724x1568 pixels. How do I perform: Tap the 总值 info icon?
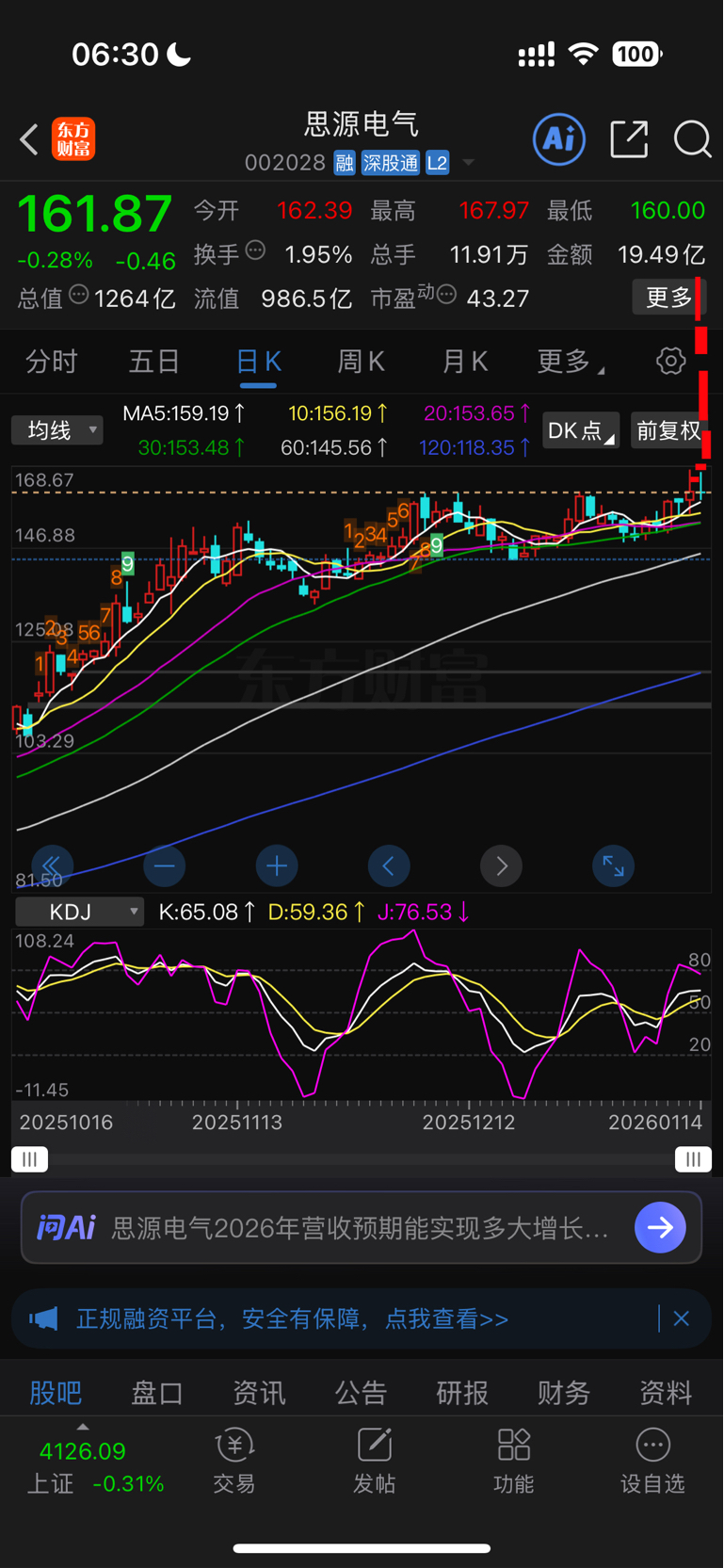79,295
